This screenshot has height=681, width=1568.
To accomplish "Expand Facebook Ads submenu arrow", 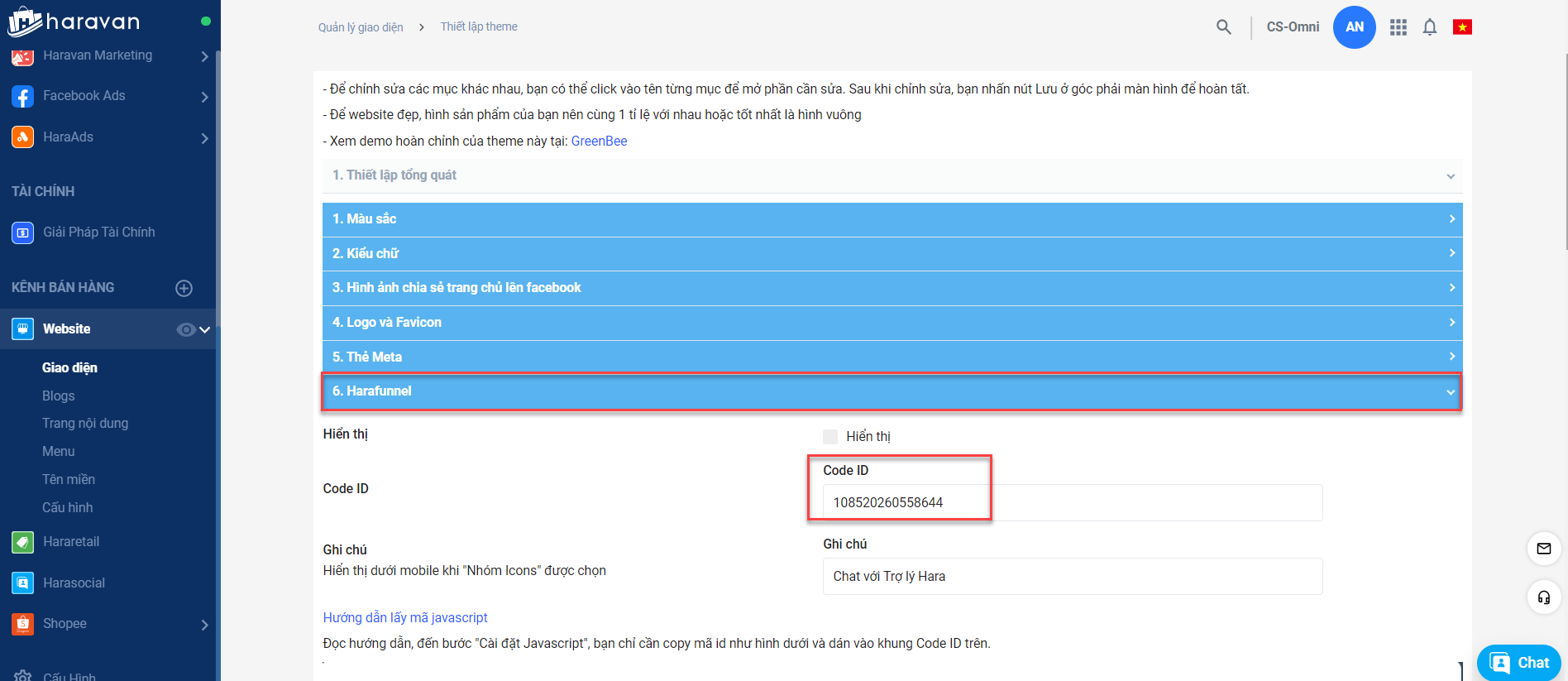I will click(204, 97).
